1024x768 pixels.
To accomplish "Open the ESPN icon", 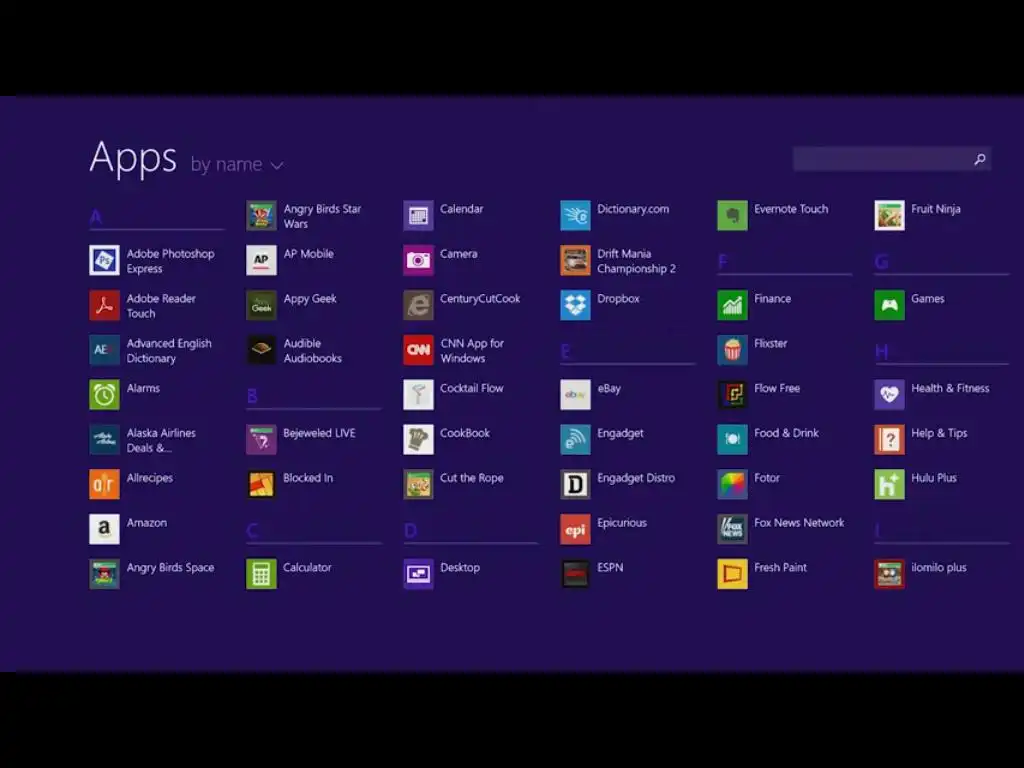I will [575, 574].
